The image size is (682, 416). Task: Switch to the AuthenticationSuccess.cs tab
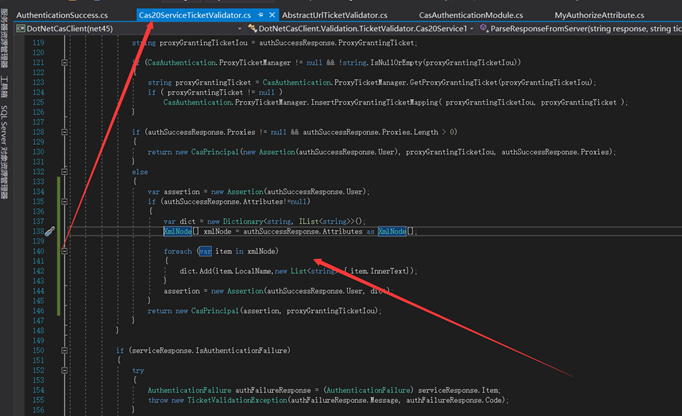pyautogui.click(x=62, y=15)
